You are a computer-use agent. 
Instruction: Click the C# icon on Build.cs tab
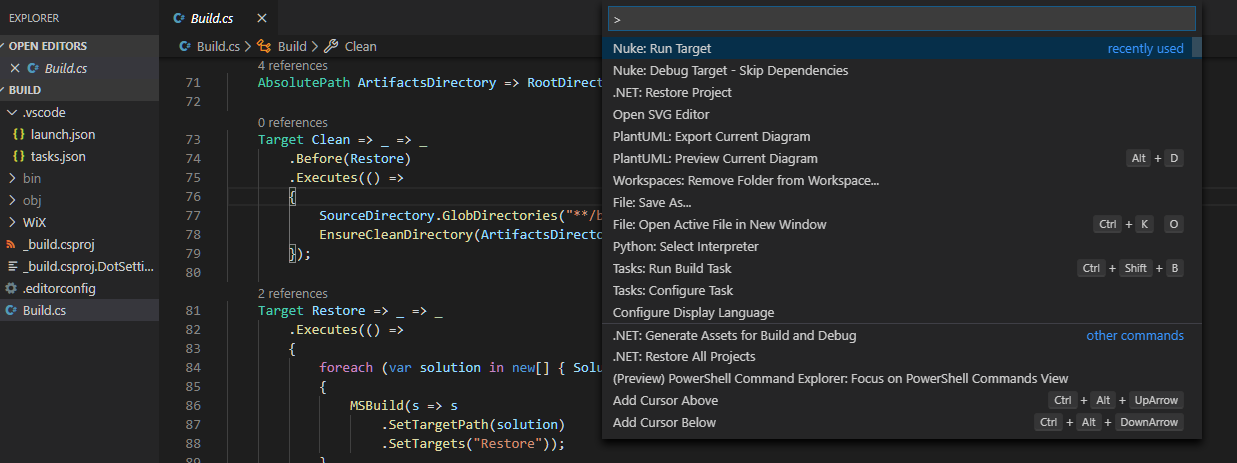pyautogui.click(x=179, y=18)
